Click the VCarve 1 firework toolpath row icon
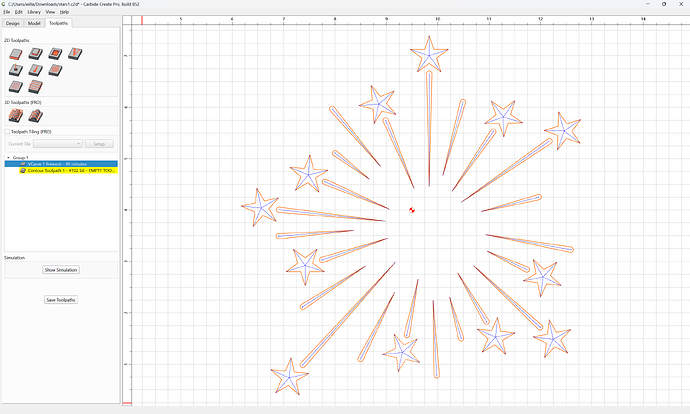The image size is (690, 414). (23, 164)
